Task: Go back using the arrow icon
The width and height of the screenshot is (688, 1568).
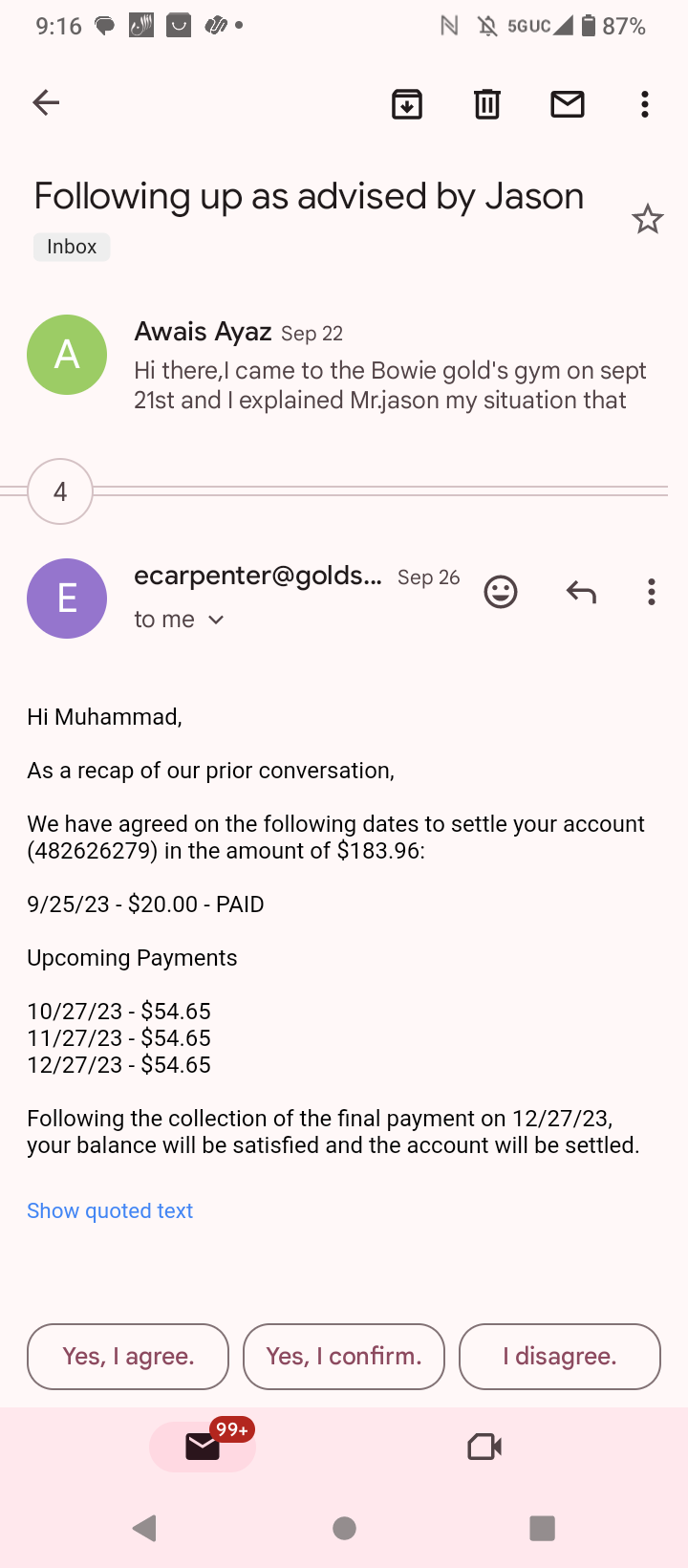Action: (x=46, y=103)
